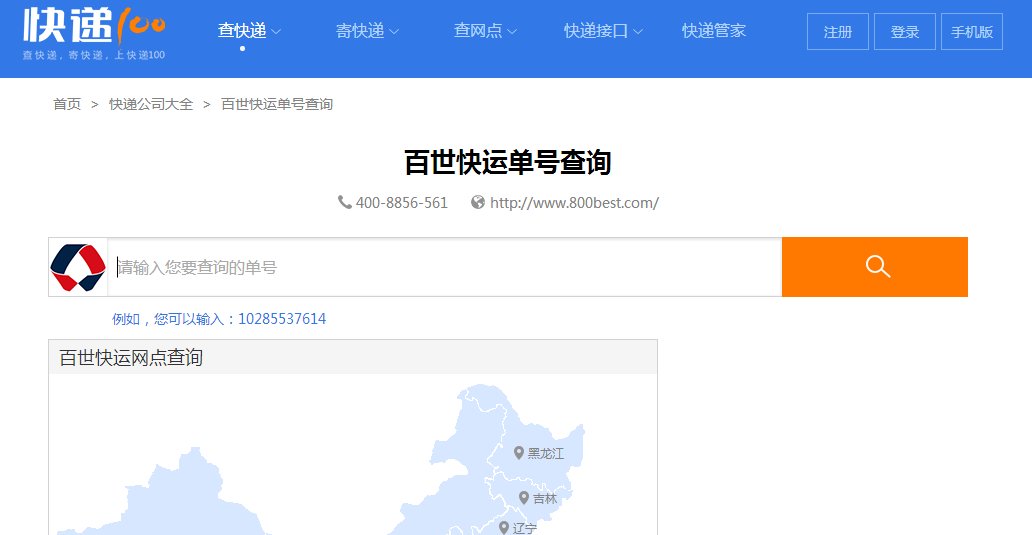Use example tracking number 10285537614

click(x=282, y=318)
